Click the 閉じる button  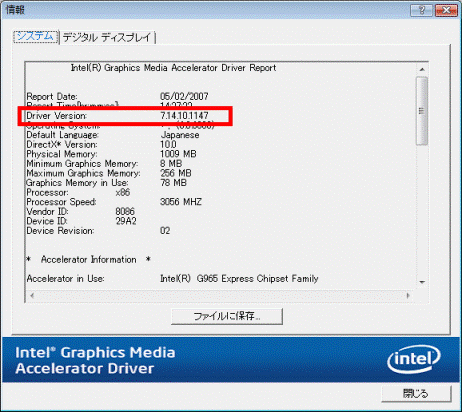[416, 394]
